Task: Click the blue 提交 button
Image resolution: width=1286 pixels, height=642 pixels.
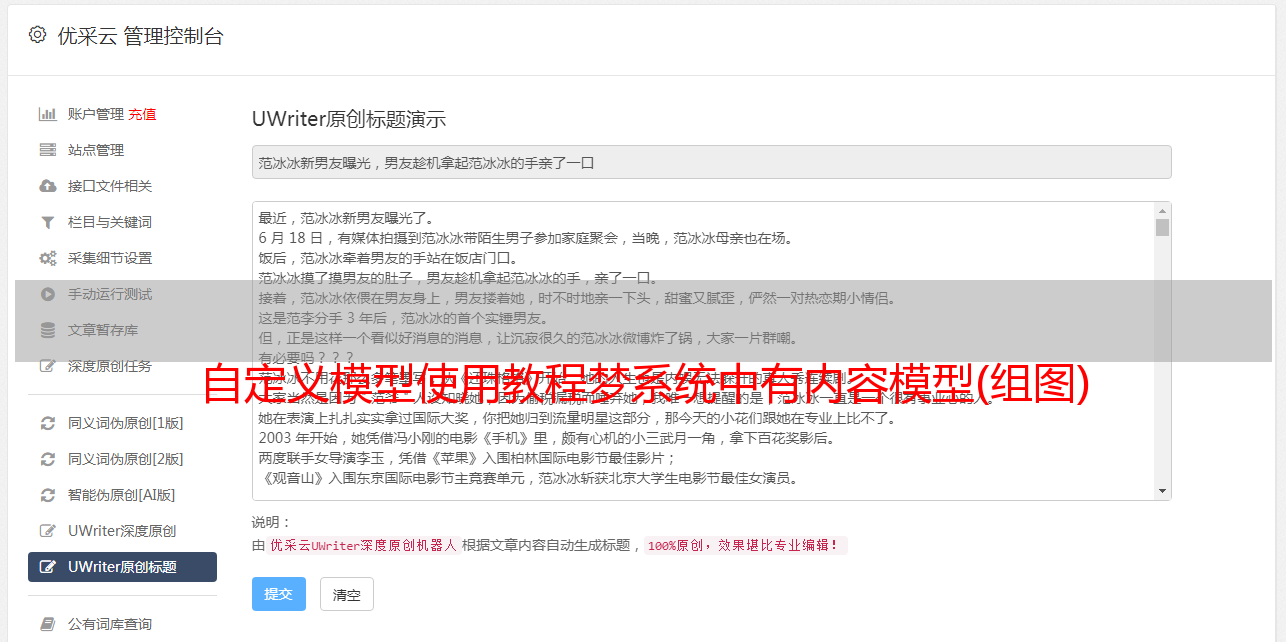Action: 279,594
